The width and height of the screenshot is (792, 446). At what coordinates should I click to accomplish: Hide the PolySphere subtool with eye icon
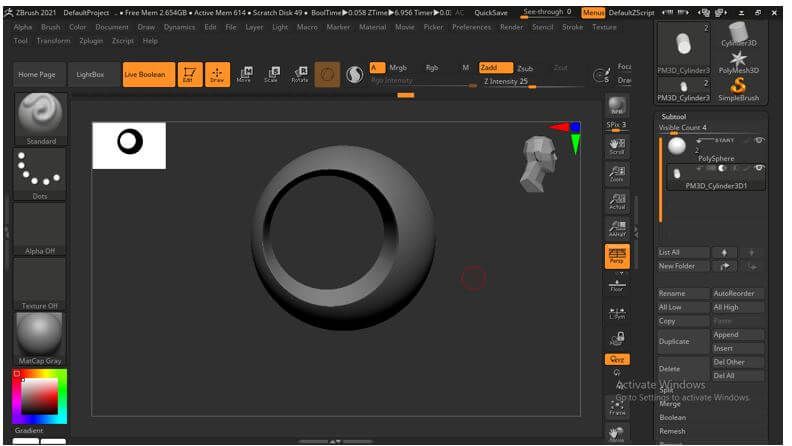pyautogui.click(x=759, y=140)
